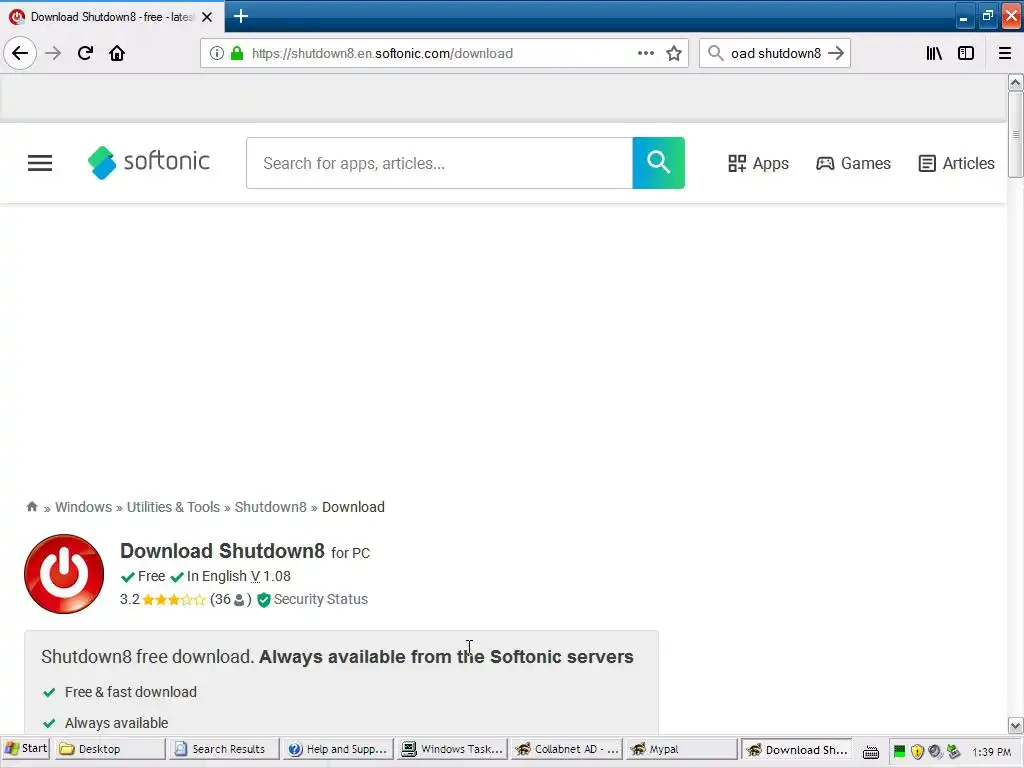Open a new browser tab
This screenshot has width=1024, height=768.
pyautogui.click(x=240, y=16)
